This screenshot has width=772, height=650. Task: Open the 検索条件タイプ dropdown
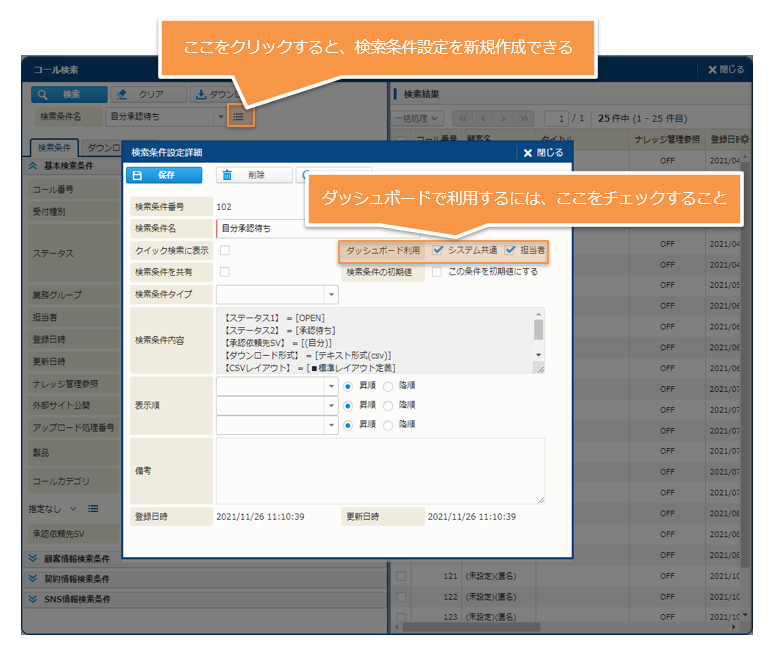[331, 295]
